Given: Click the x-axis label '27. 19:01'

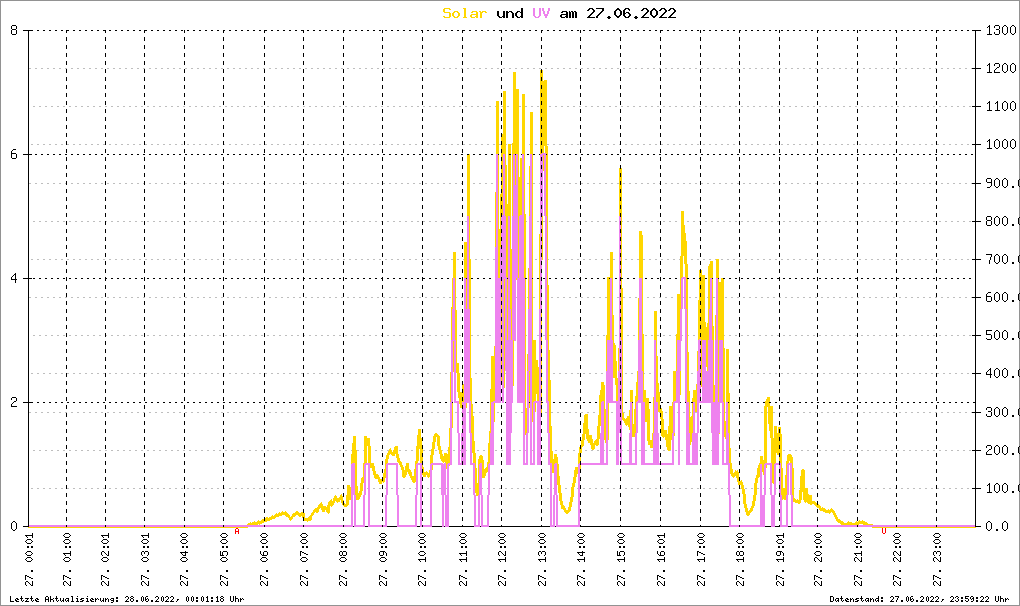Looking at the screenshot, I should coord(781,560).
